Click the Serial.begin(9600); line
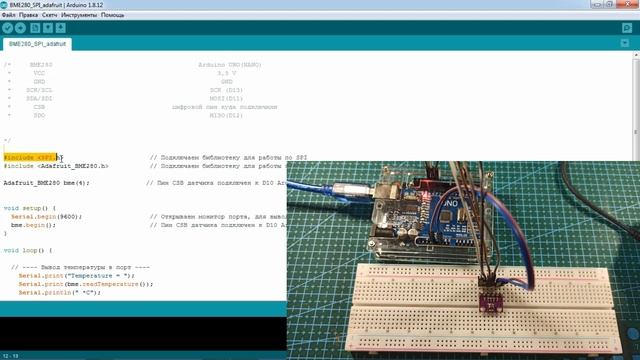Viewport: 640px width, 360px height. (47, 217)
